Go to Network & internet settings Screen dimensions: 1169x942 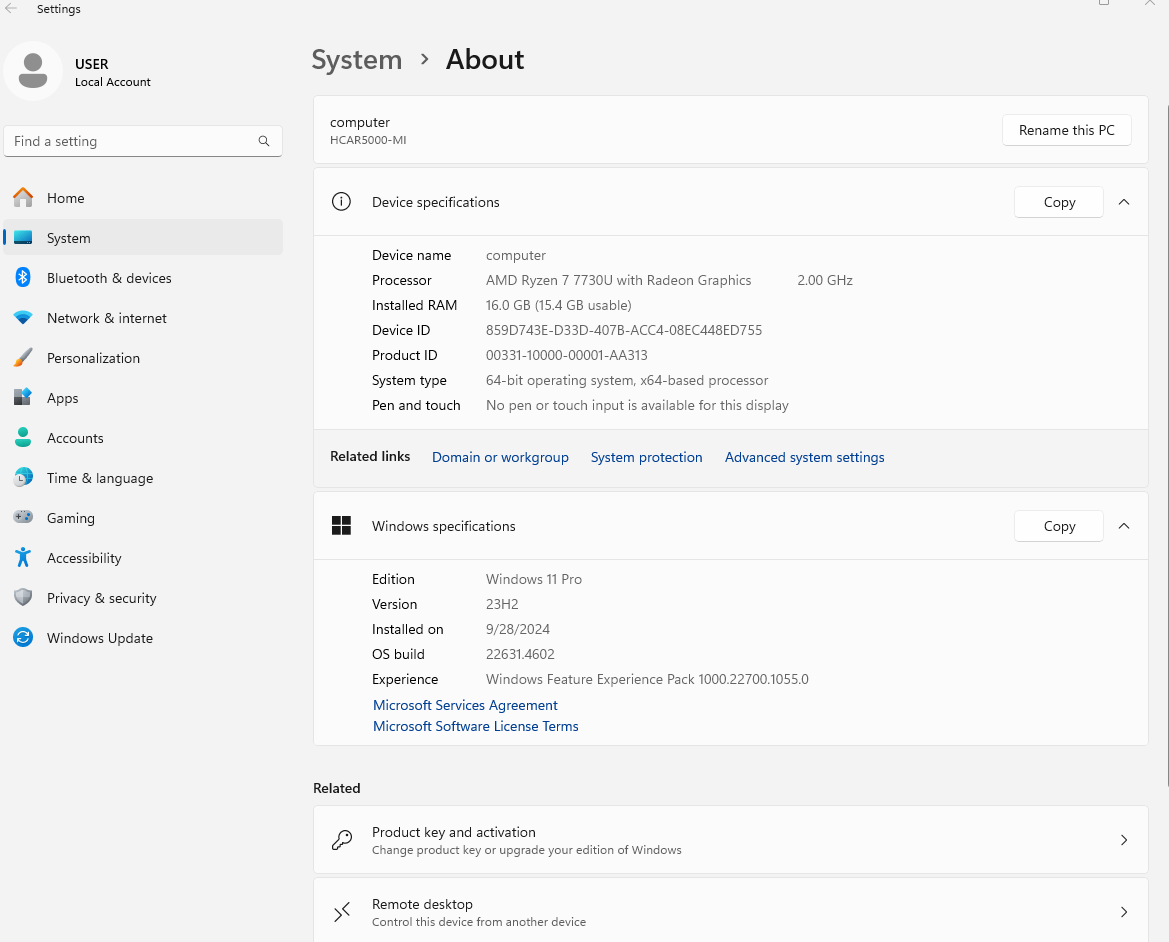[143, 318]
